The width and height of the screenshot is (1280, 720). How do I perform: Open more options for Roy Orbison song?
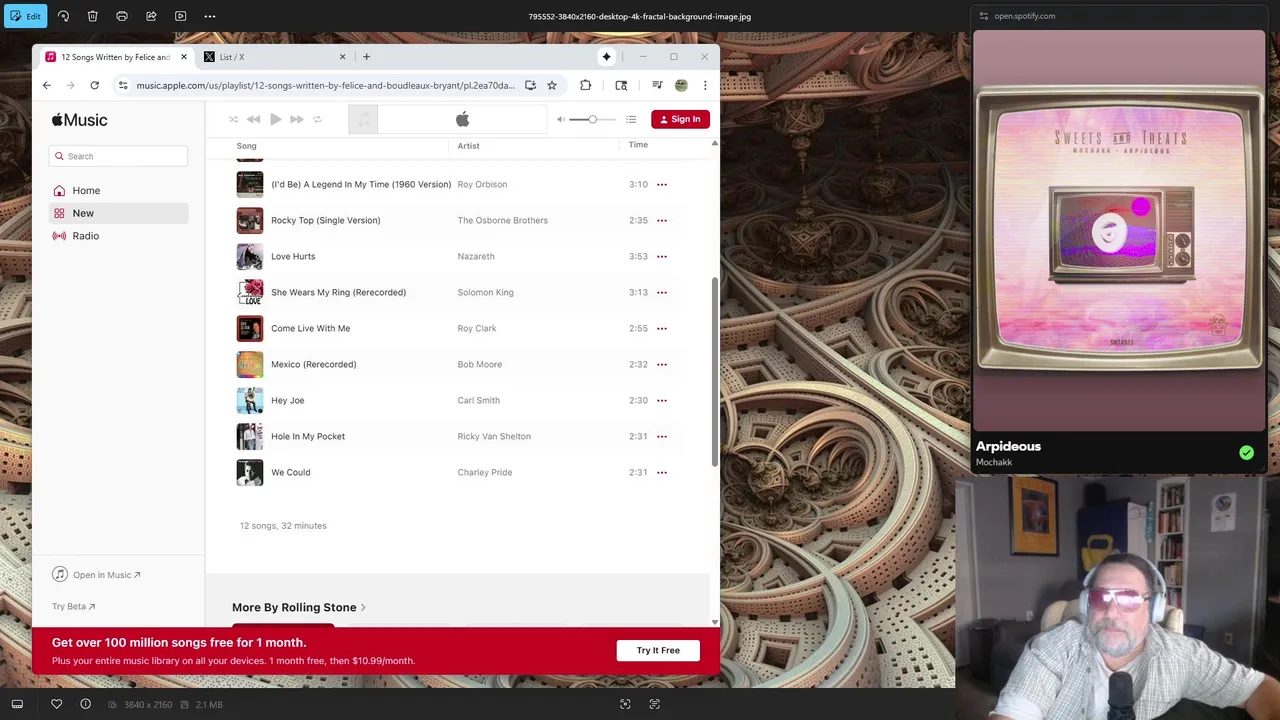(x=661, y=184)
